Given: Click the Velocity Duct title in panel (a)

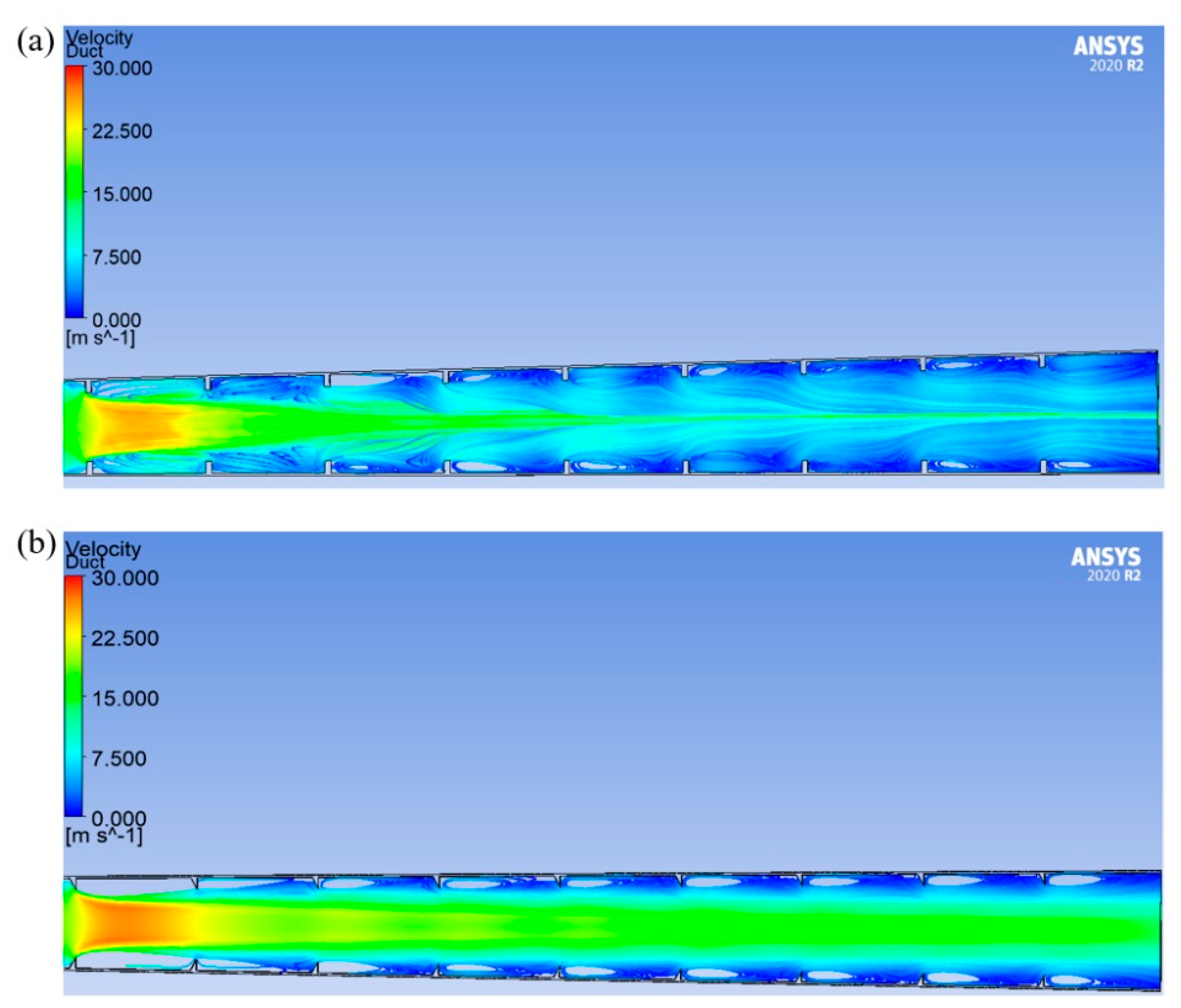Looking at the screenshot, I should (x=99, y=44).
